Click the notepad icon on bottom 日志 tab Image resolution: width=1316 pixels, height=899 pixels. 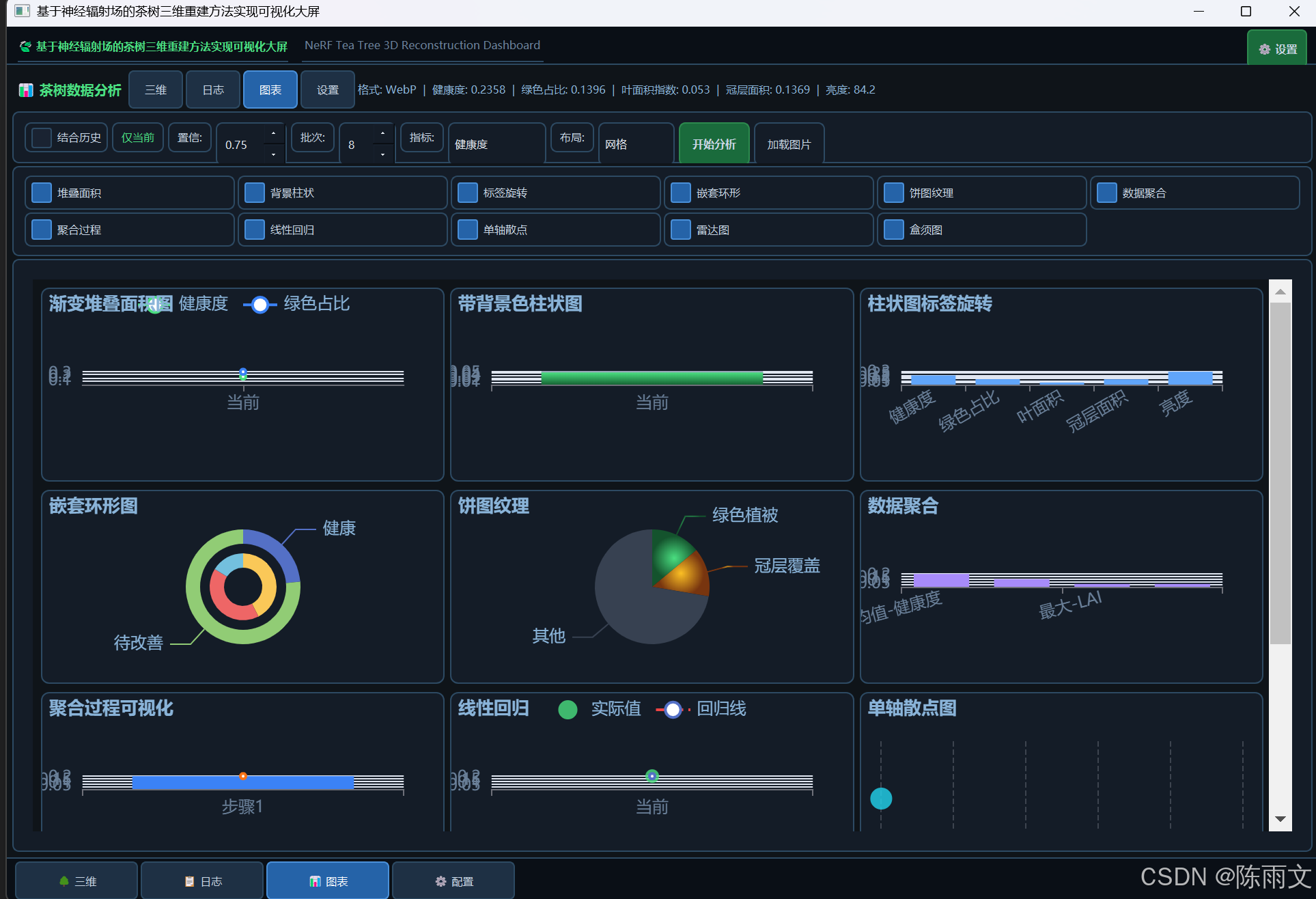tap(190, 881)
